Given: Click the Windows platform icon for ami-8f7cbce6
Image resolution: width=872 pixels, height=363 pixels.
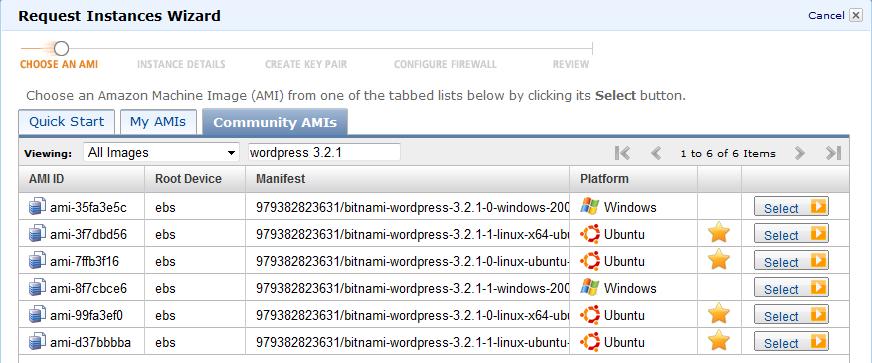Looking at the screenshot, I should tap(589, 287).
